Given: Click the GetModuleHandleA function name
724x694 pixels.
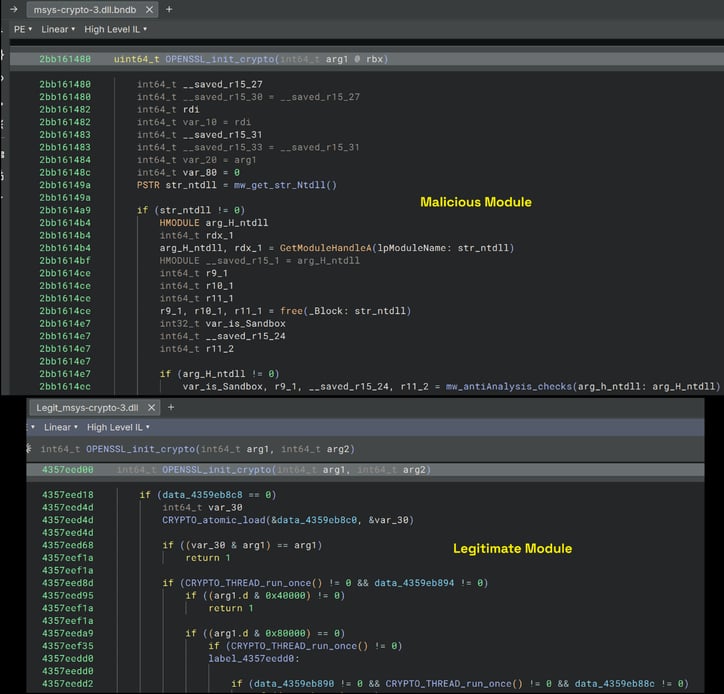Looking at the screenshot, I should (326, 248).
